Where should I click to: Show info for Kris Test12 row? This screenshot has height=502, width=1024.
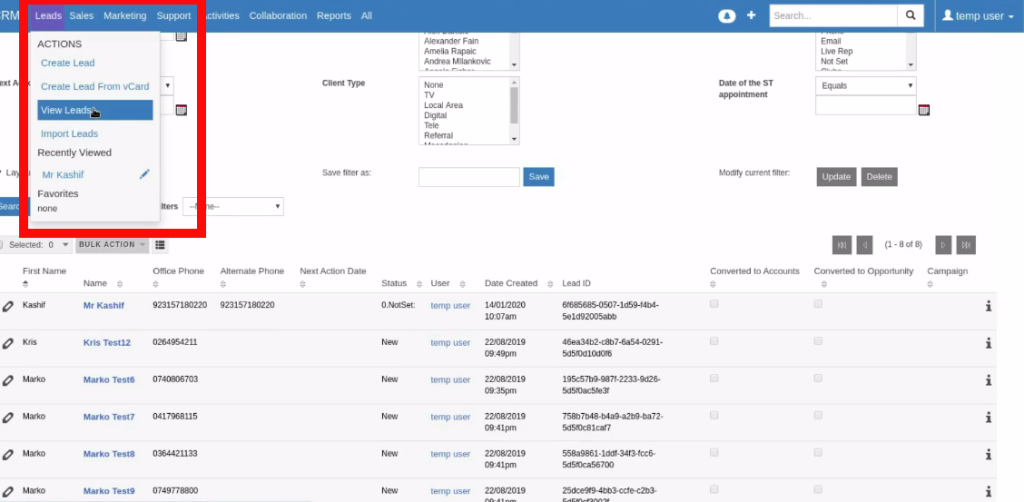coord(989,343)
